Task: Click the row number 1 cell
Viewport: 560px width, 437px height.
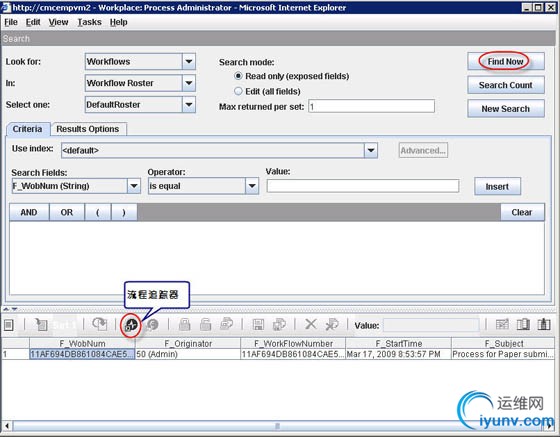Action: (15, 354)
